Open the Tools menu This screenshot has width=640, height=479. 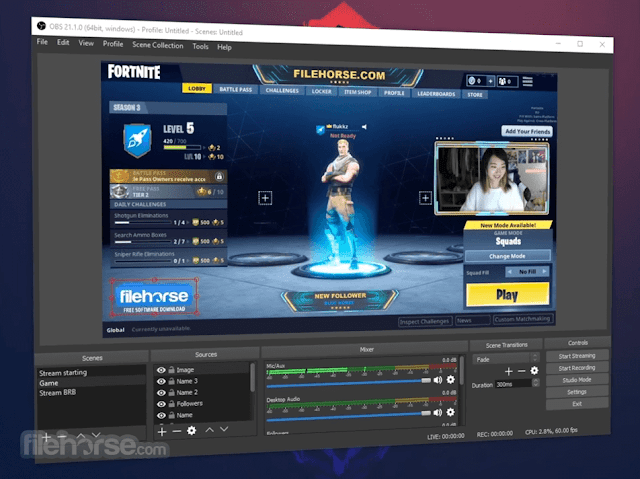coord(200,47)
